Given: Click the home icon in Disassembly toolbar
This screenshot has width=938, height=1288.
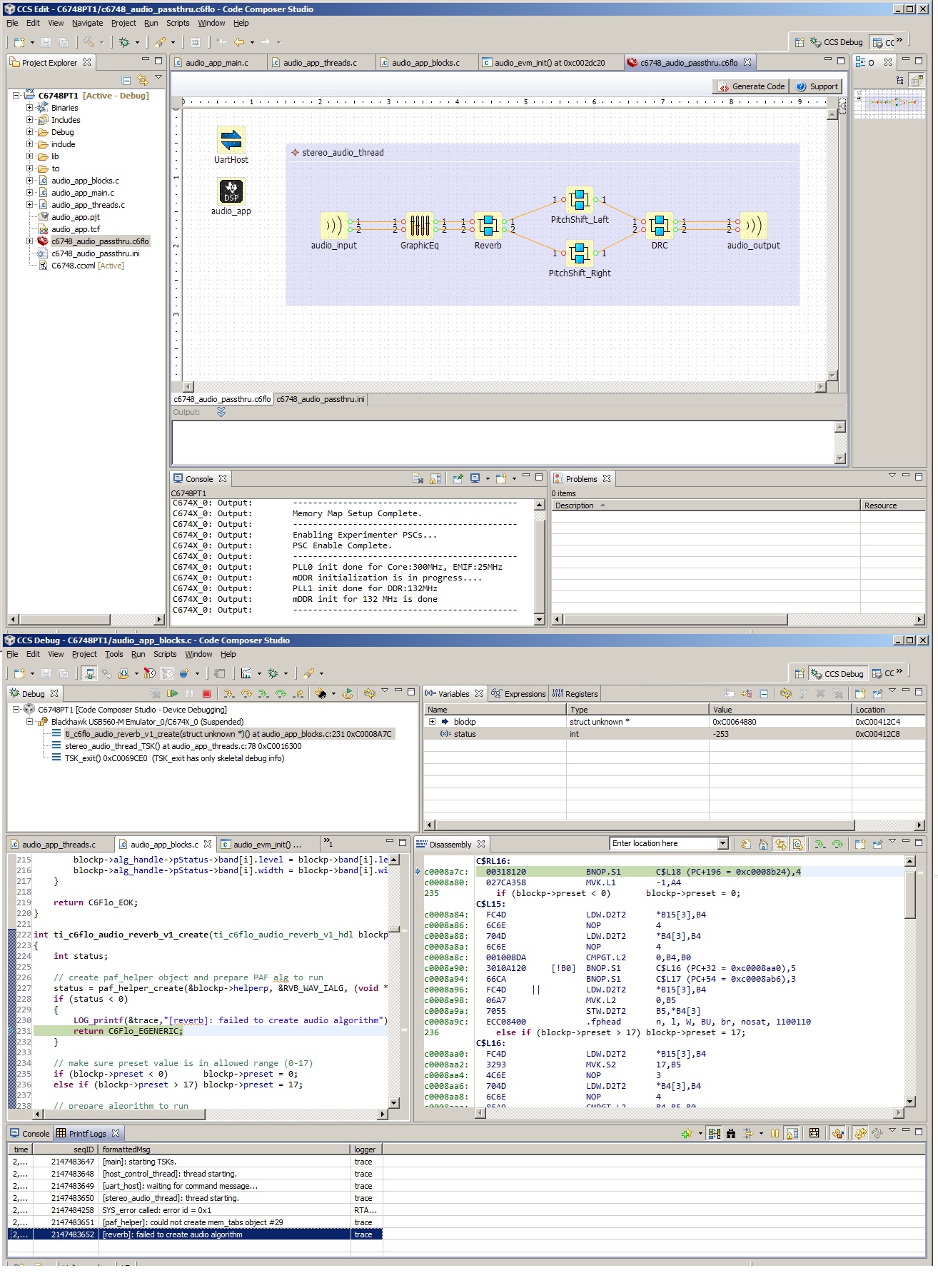Looking at the screenshot, I should (763, 845).
